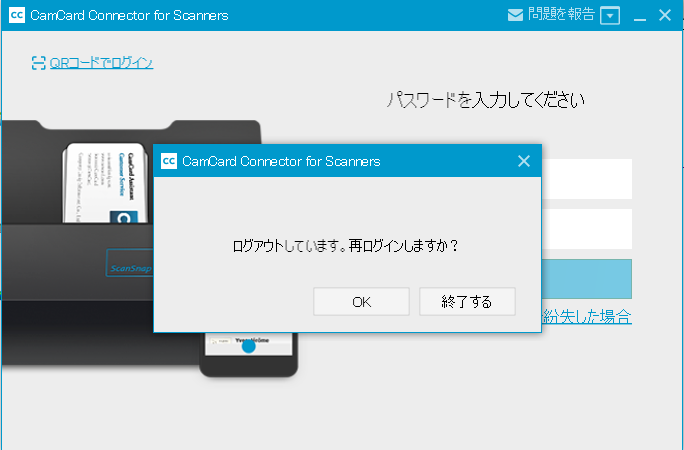The height and width of the screenshot is (450, 684).
Task: Click the ScanSnap label on scanner image
Action: click(130, 267)
